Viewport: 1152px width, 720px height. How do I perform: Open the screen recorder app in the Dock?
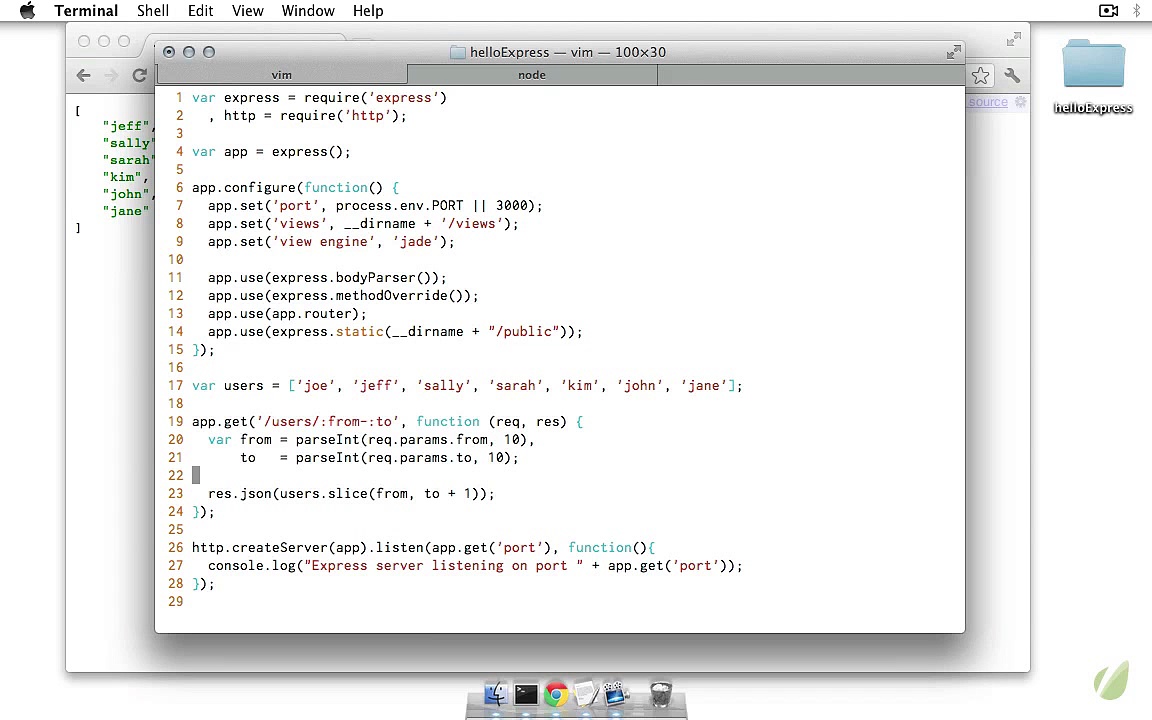click(616, 694)
